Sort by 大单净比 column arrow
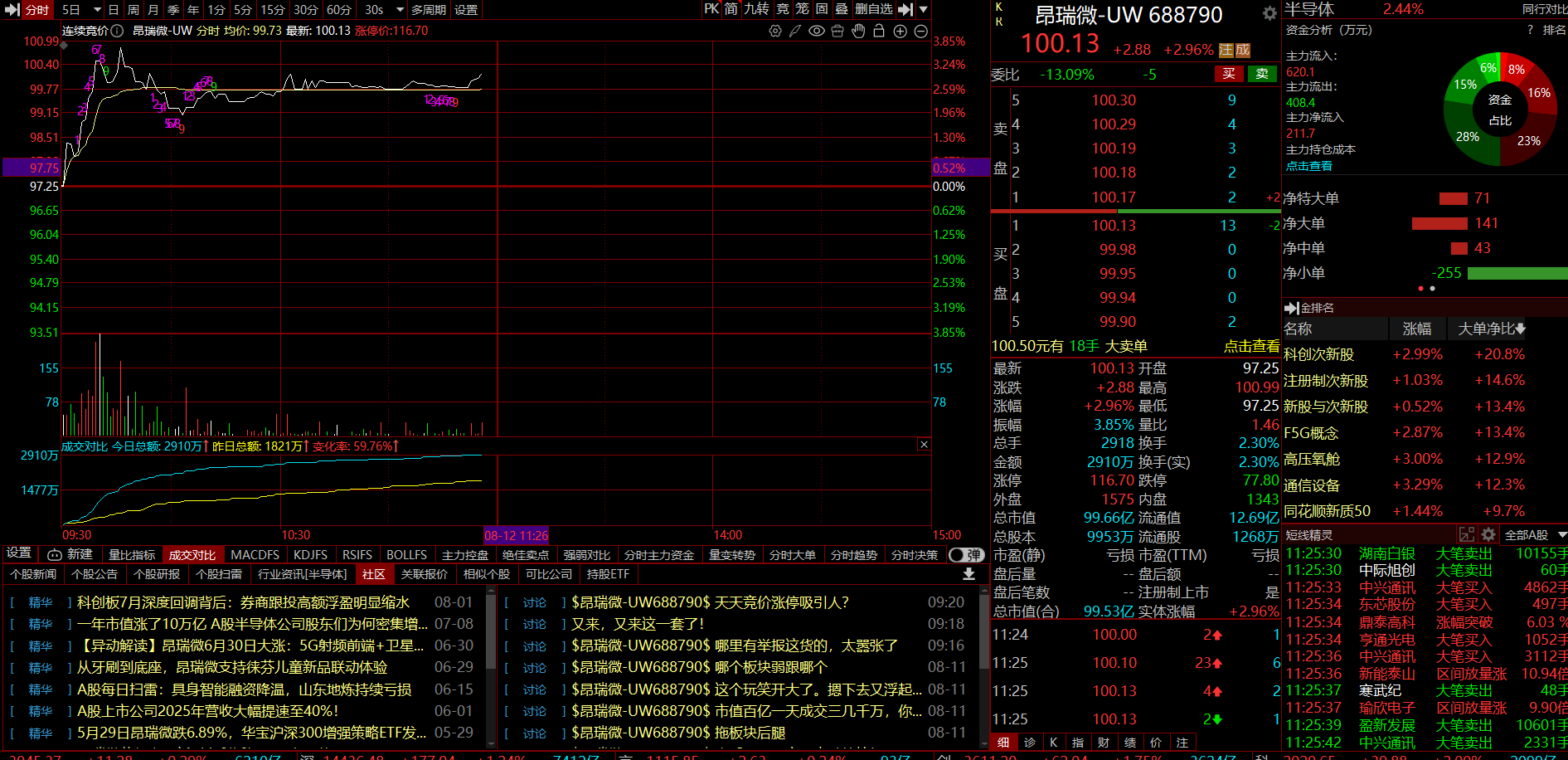1568x760 pixels. (x=1521, y=329)
